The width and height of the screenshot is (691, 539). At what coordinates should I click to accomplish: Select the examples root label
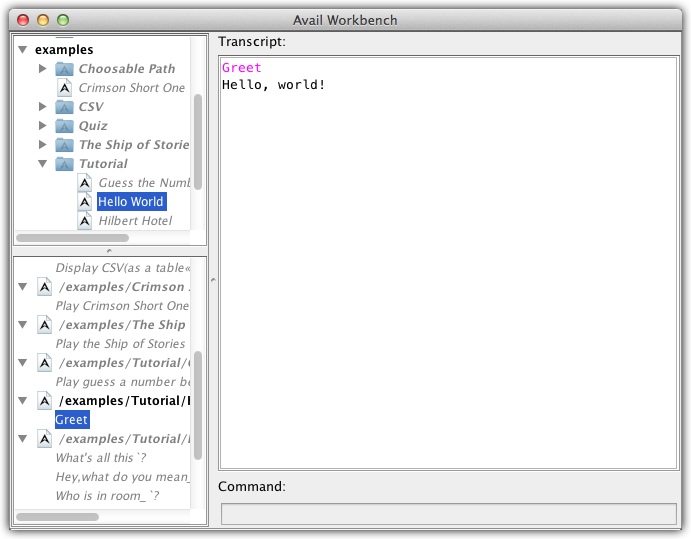pos(64,50)
